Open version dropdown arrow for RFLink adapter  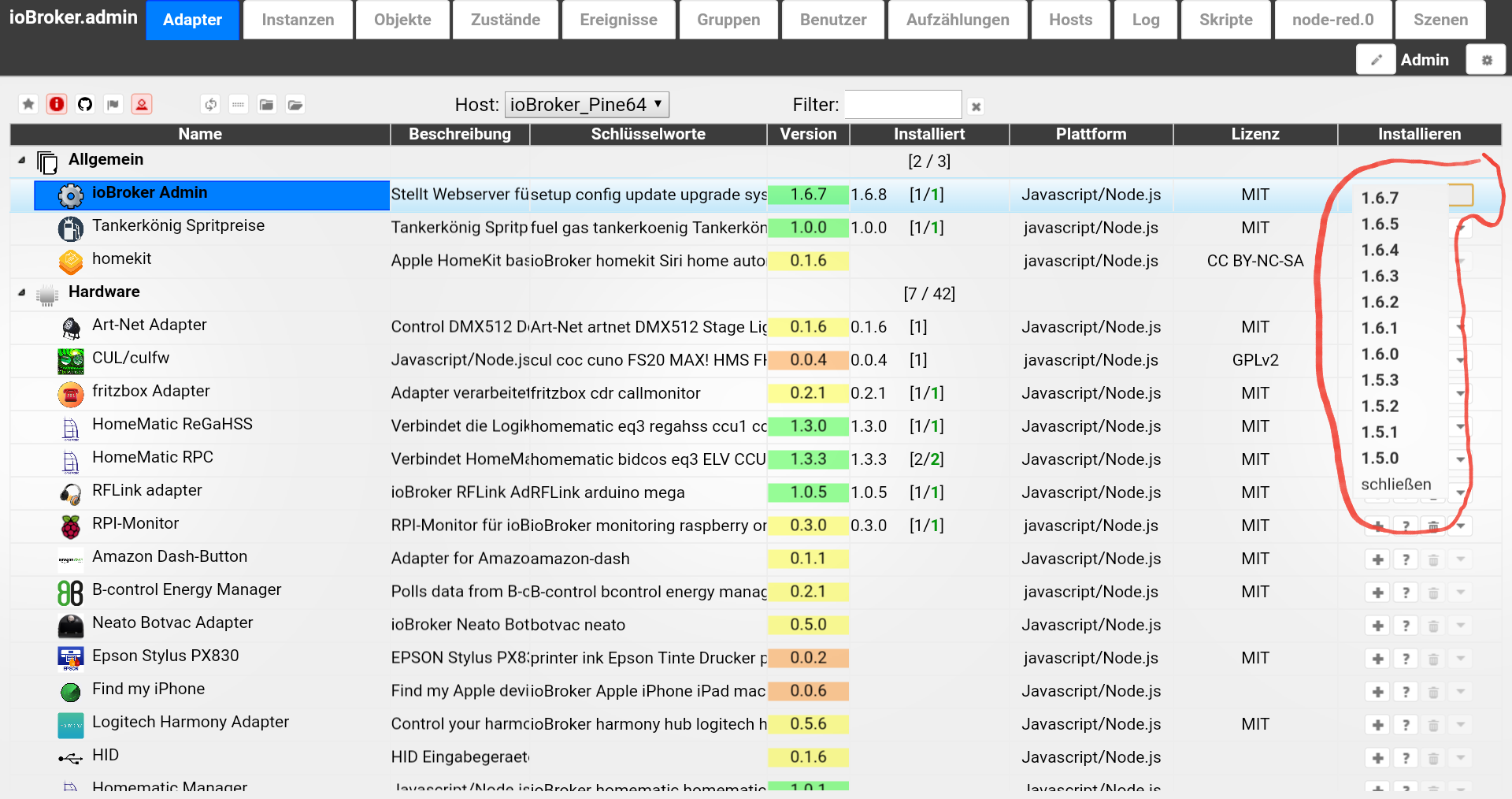1461,492
